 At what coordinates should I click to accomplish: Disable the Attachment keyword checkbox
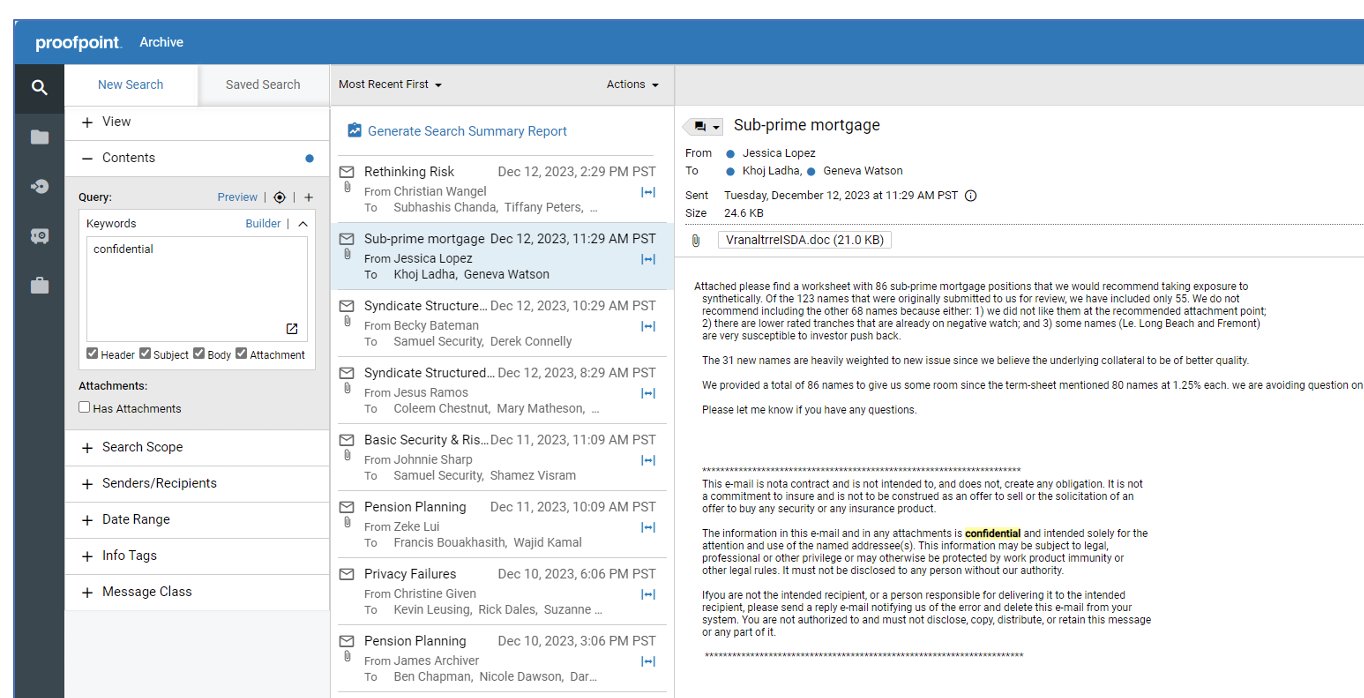[x=240, y=354]
